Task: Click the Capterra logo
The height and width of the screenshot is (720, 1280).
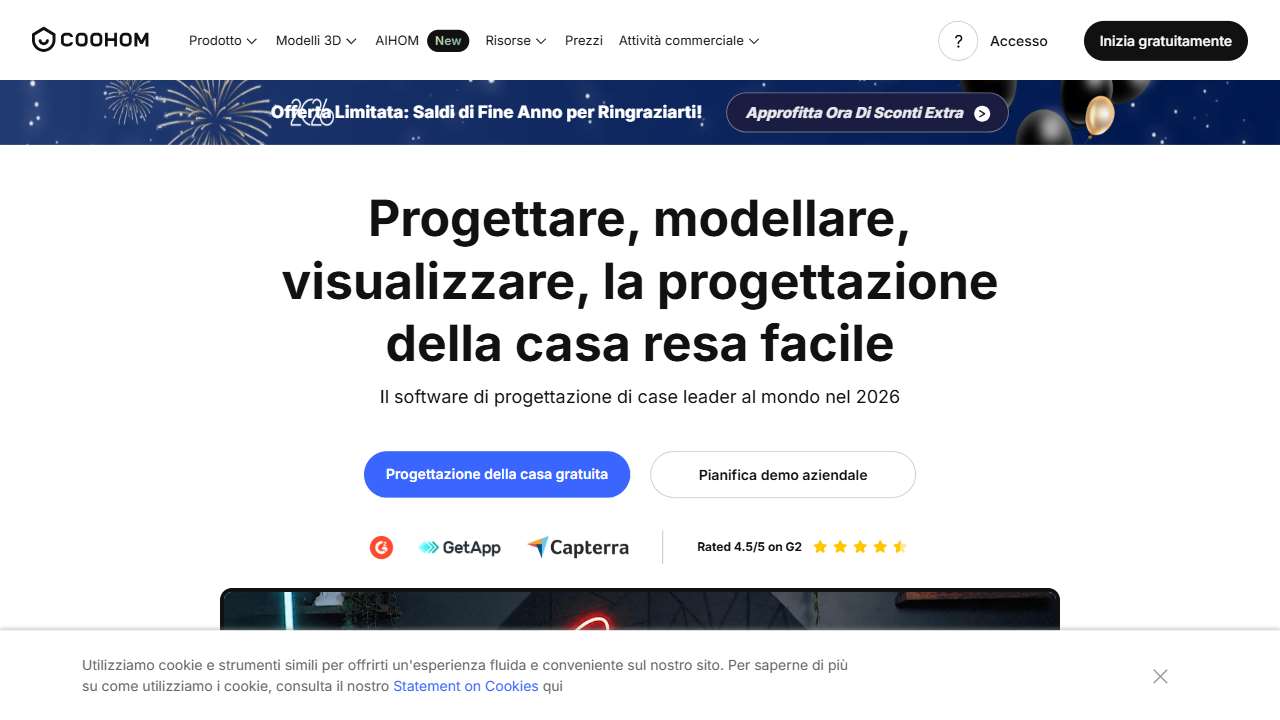Action: 578,547
